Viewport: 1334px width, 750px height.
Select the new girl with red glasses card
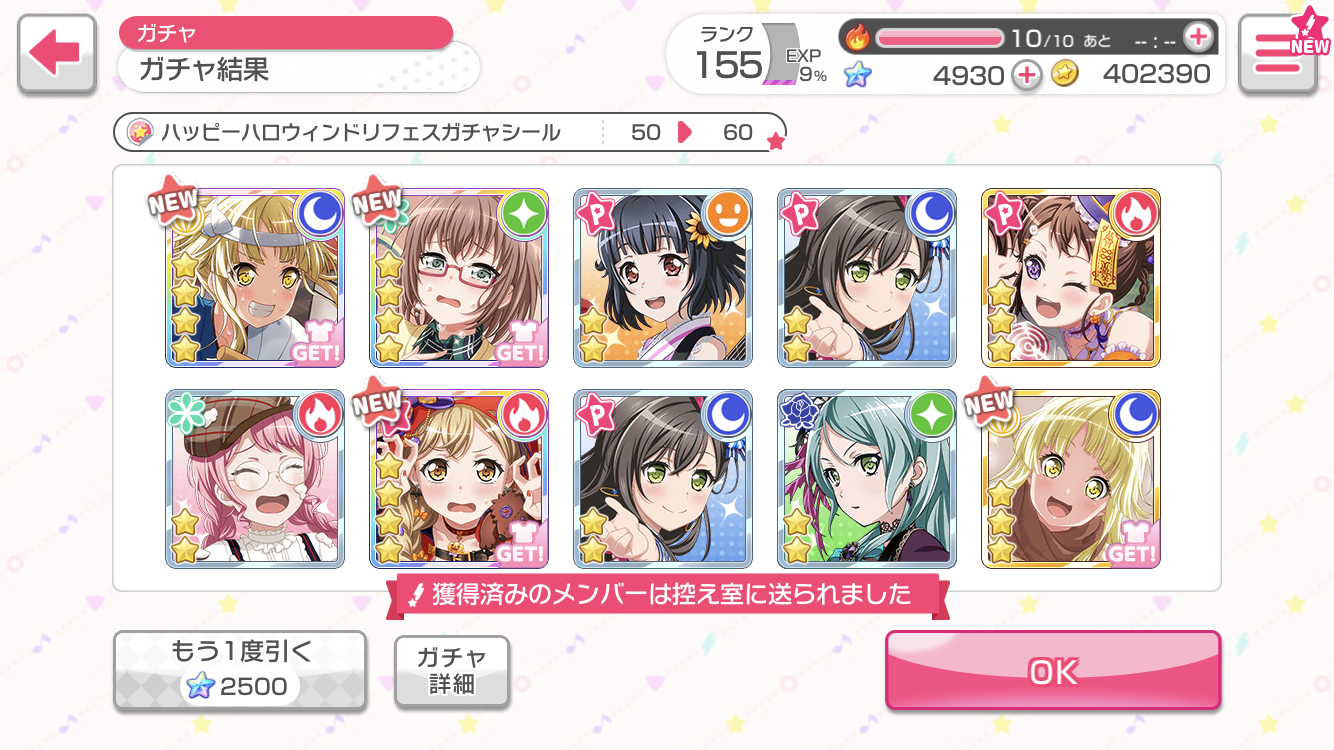(x=459, y=277)
